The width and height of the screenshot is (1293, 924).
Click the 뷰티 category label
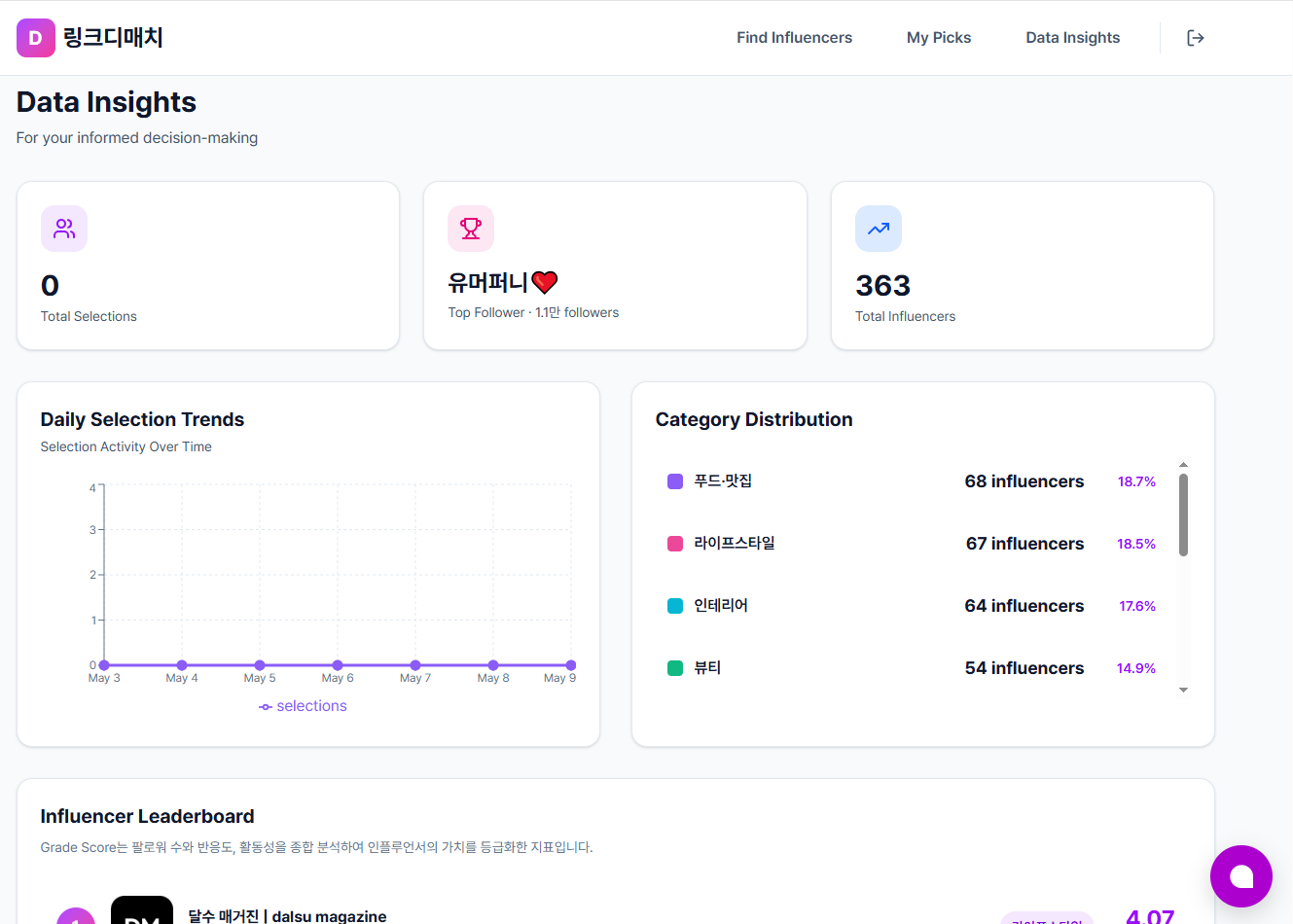click(x=707, y=668)
